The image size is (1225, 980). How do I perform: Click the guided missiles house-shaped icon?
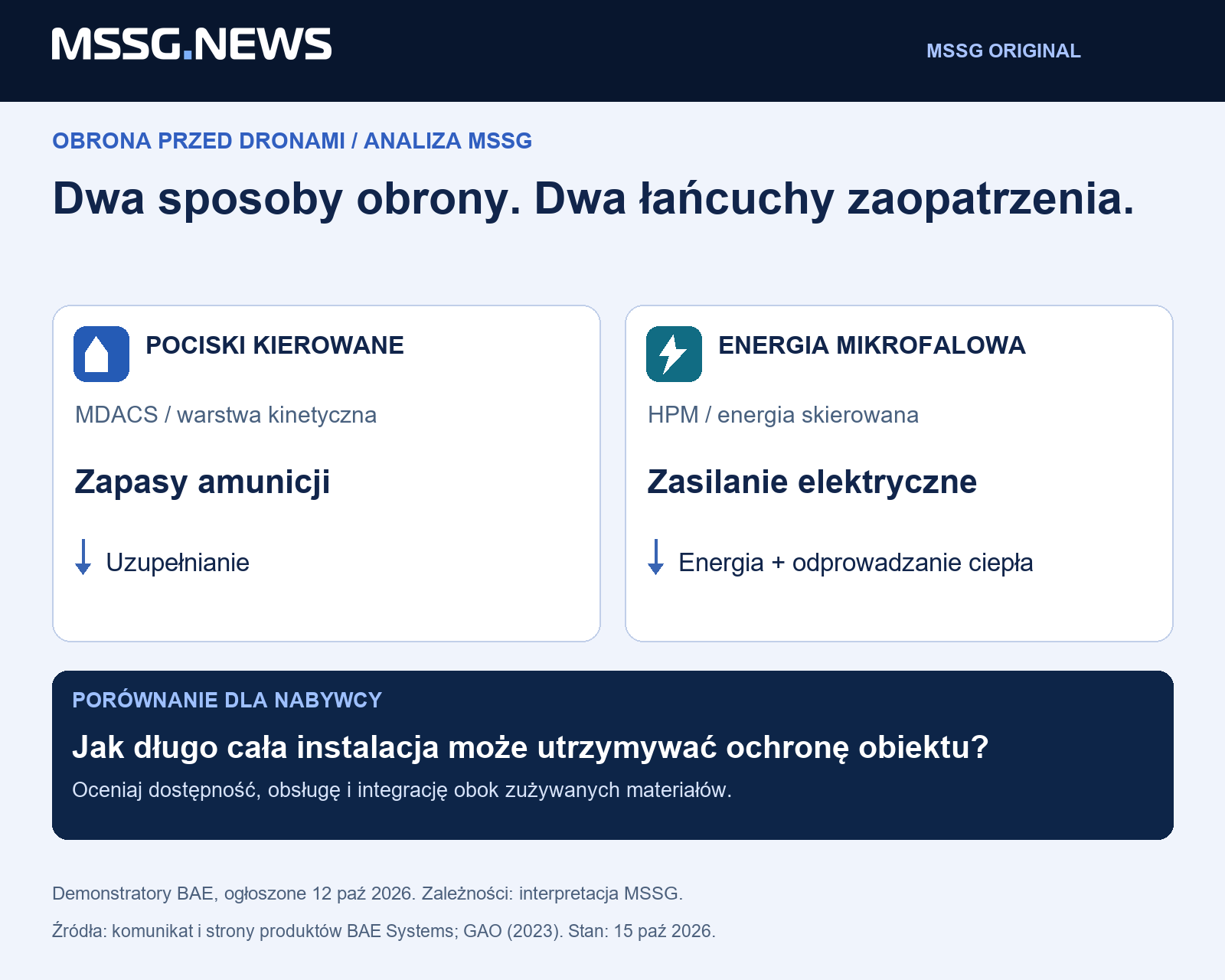[x=101, y=354]
